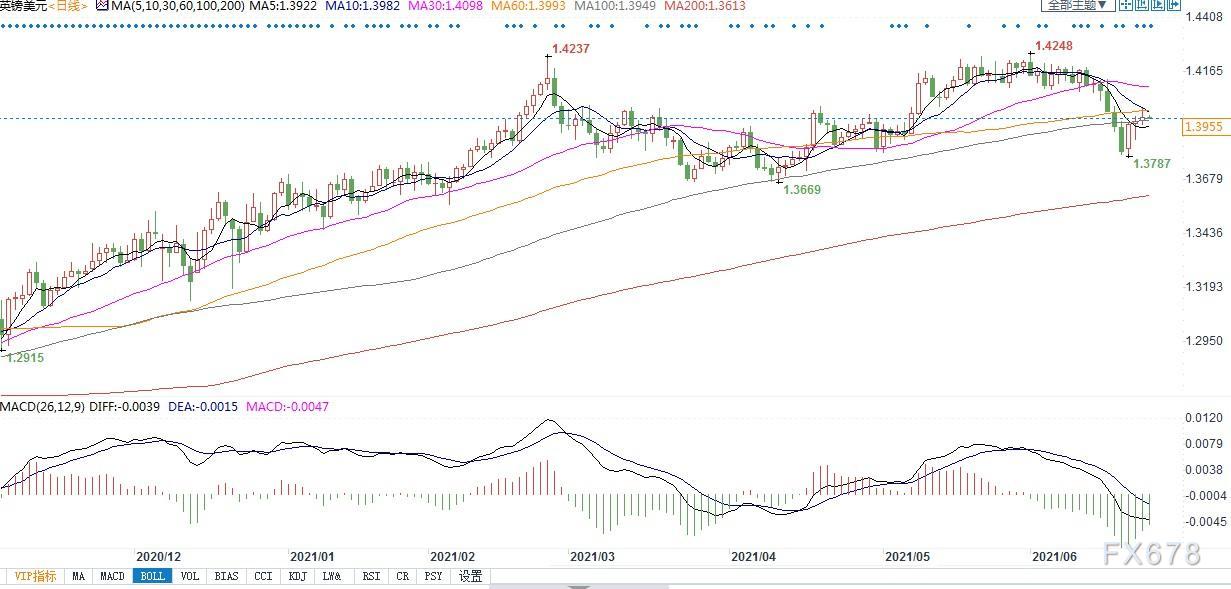Screen dimensions: 1231x589
Task: Click the 2021/06 date axis label
Action: [1056, 555]
